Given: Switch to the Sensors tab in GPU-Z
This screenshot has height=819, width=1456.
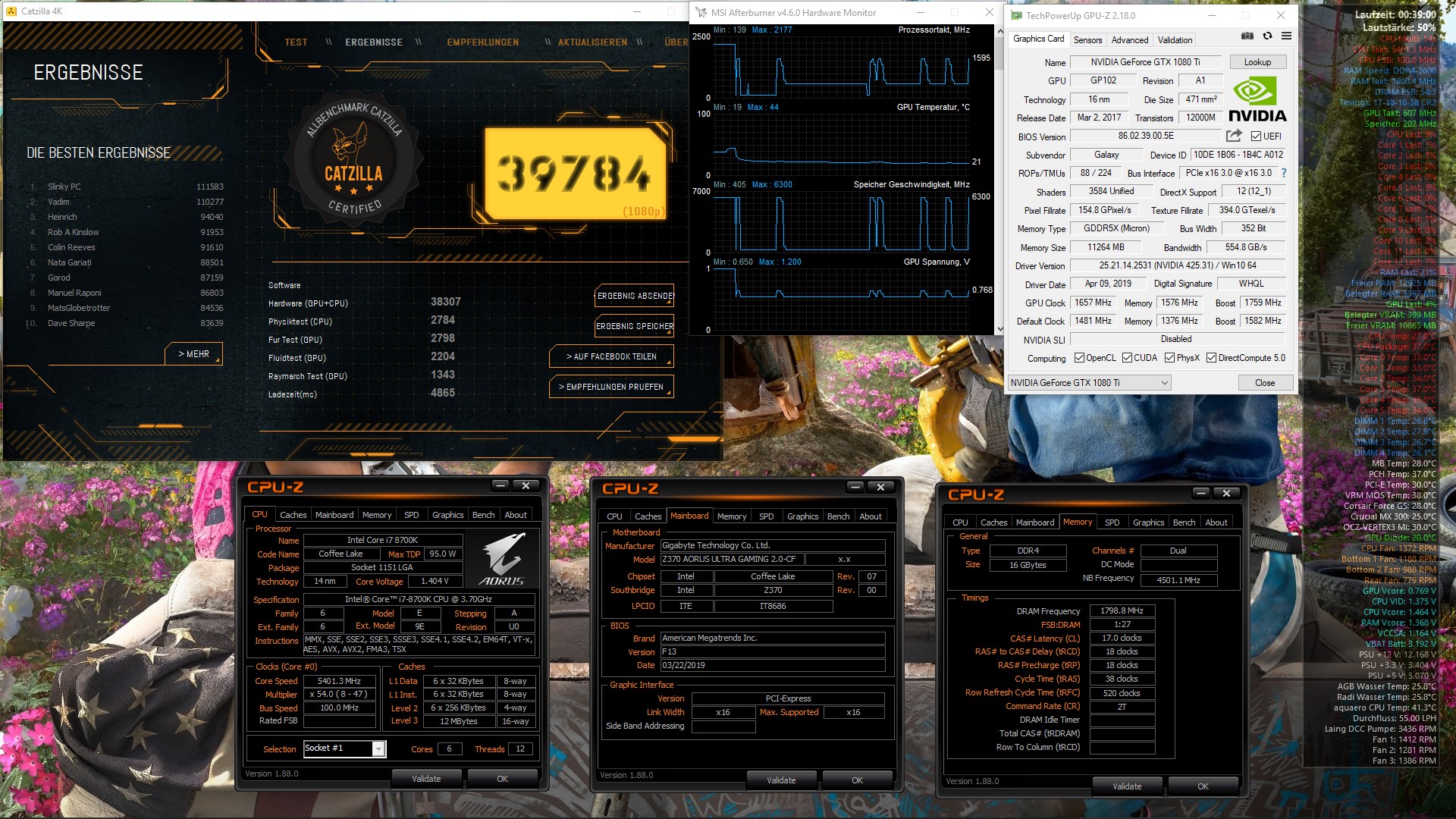Looking at the screenshot, I should (1087, 40).
